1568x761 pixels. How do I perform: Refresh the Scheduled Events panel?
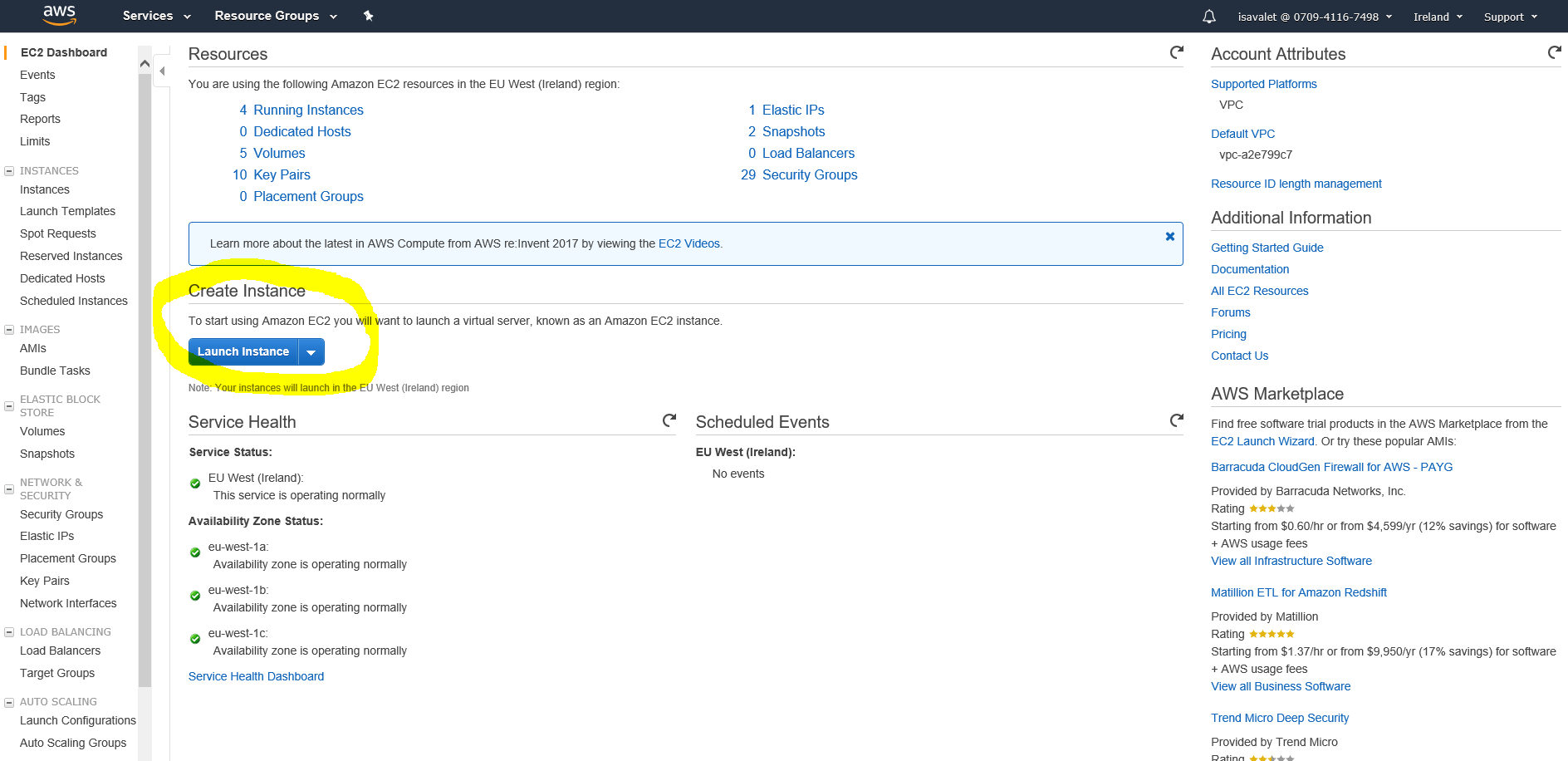[x=1176, y=420]
